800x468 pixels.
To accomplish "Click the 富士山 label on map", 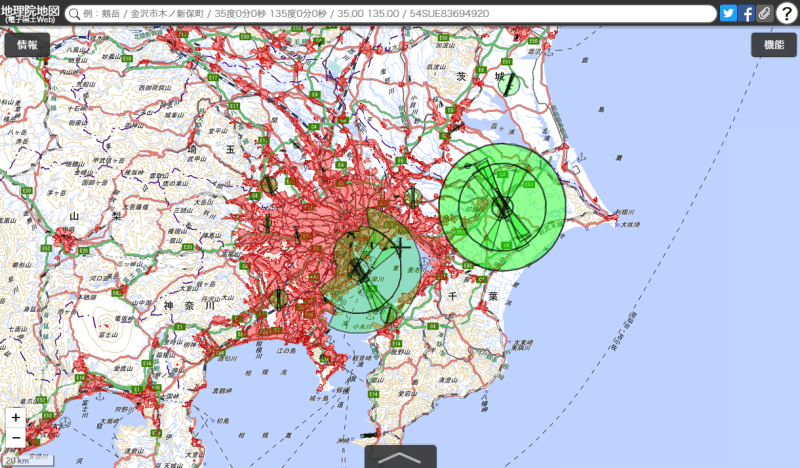I will [108, 334].
